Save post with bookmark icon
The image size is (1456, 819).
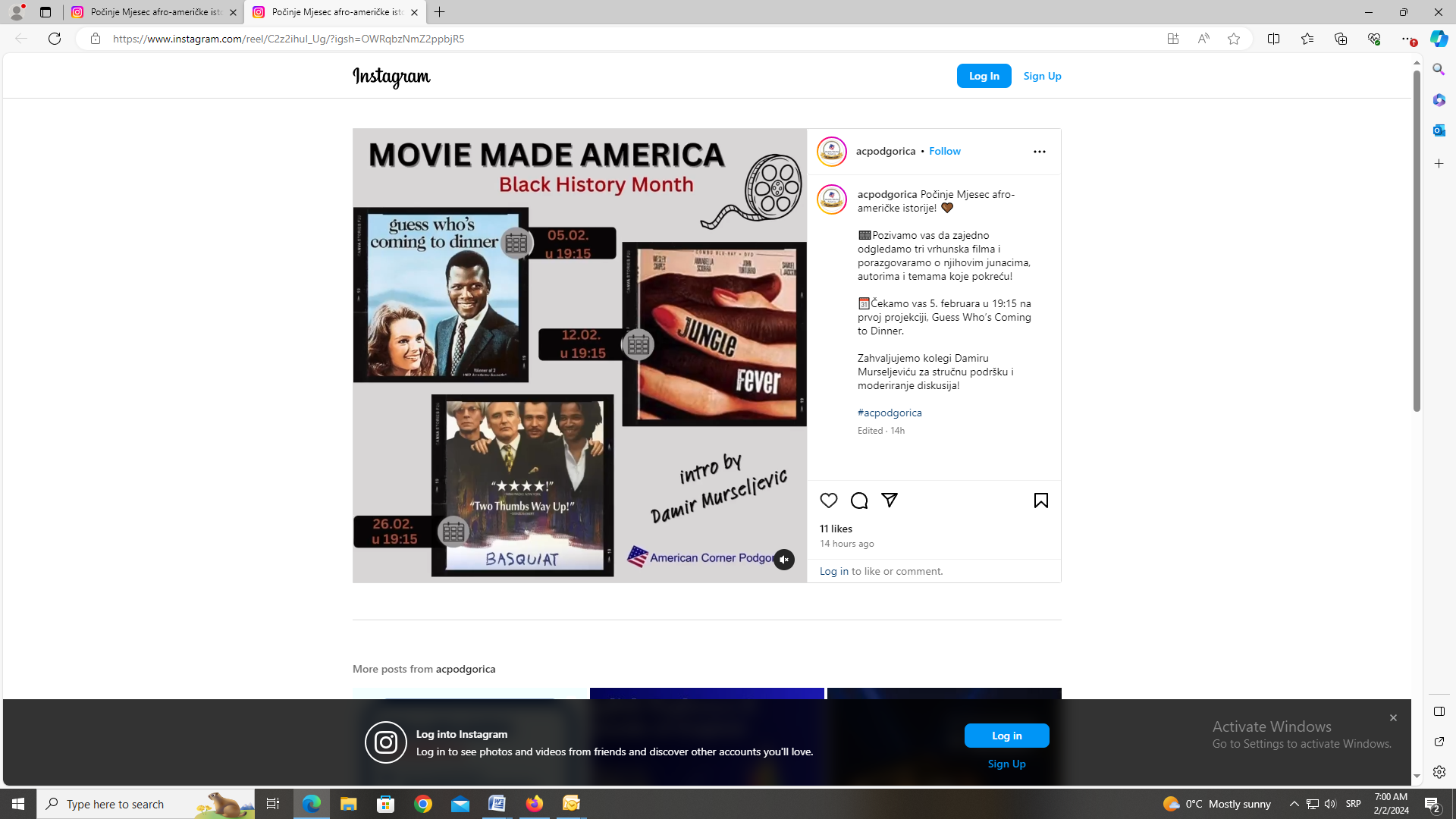click(x=1040, y=500)
